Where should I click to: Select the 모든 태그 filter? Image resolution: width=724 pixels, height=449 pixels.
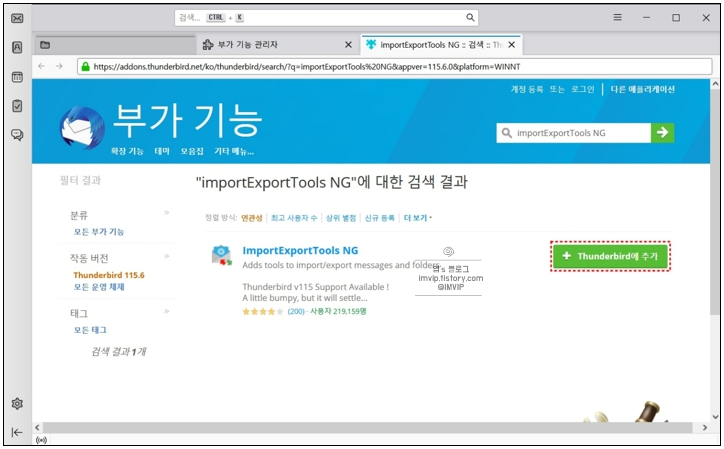click(90, 330)
